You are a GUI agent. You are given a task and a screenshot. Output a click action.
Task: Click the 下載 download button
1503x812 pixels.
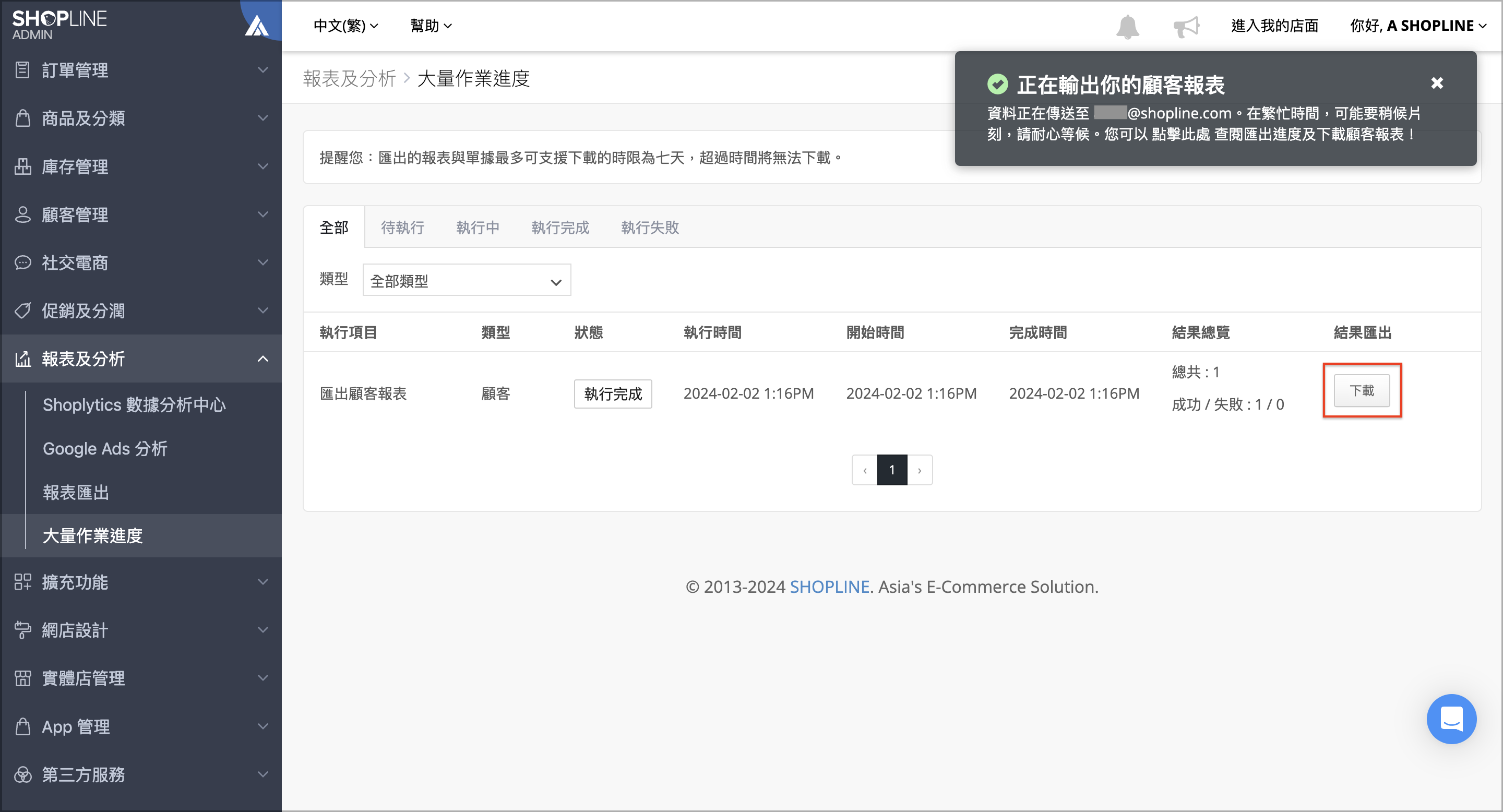pyautogui.click(x=1362, y=390)
